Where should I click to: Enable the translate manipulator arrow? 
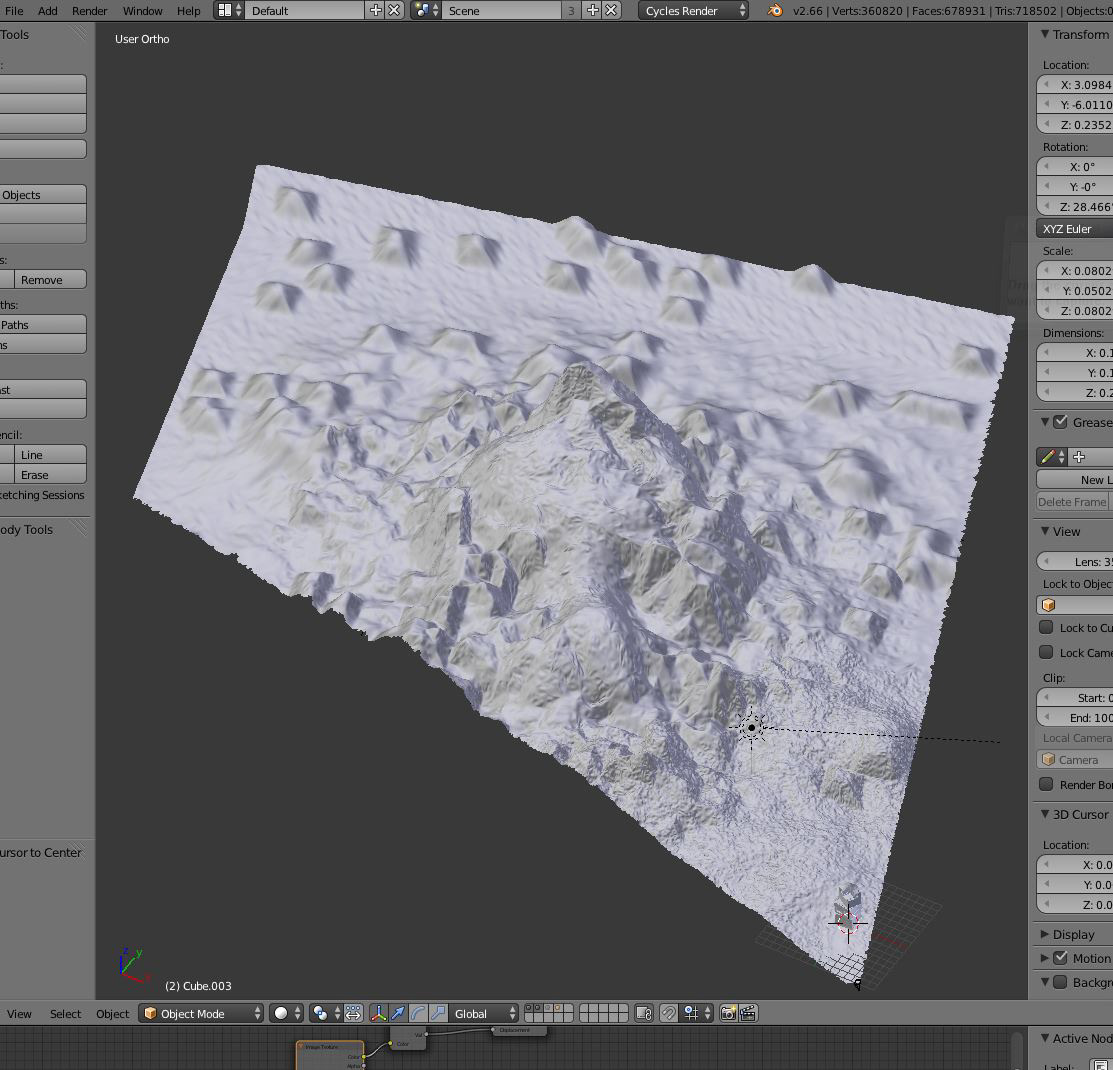(x=398, y=1013)
